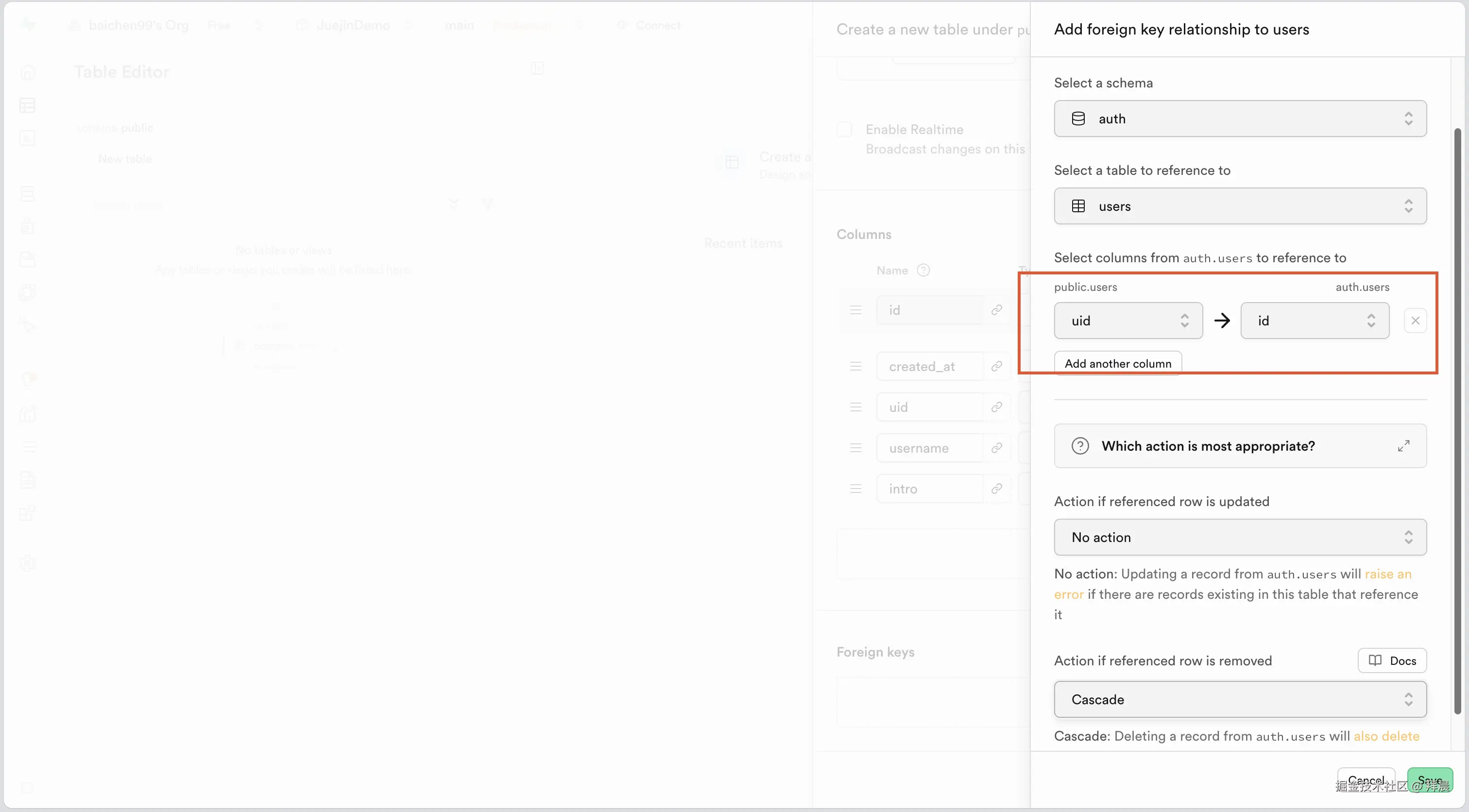
Task: Click link icon beside created_at column
Action: [996, 367]
